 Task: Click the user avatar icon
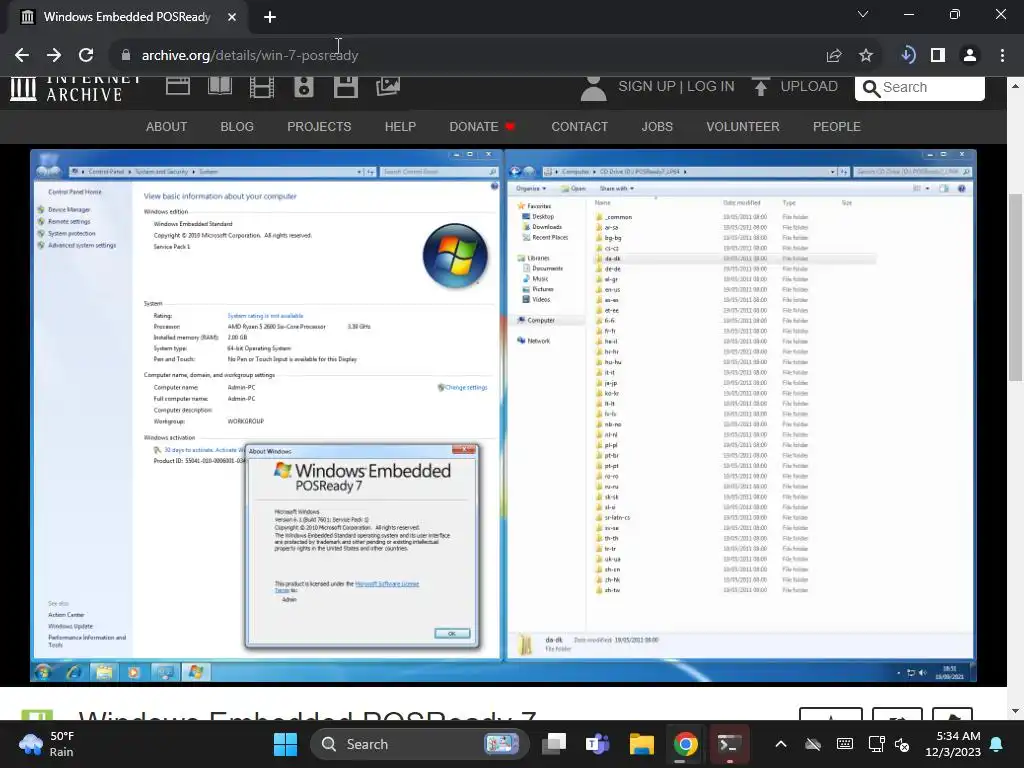pyautogui.click(x=594, y=88)
